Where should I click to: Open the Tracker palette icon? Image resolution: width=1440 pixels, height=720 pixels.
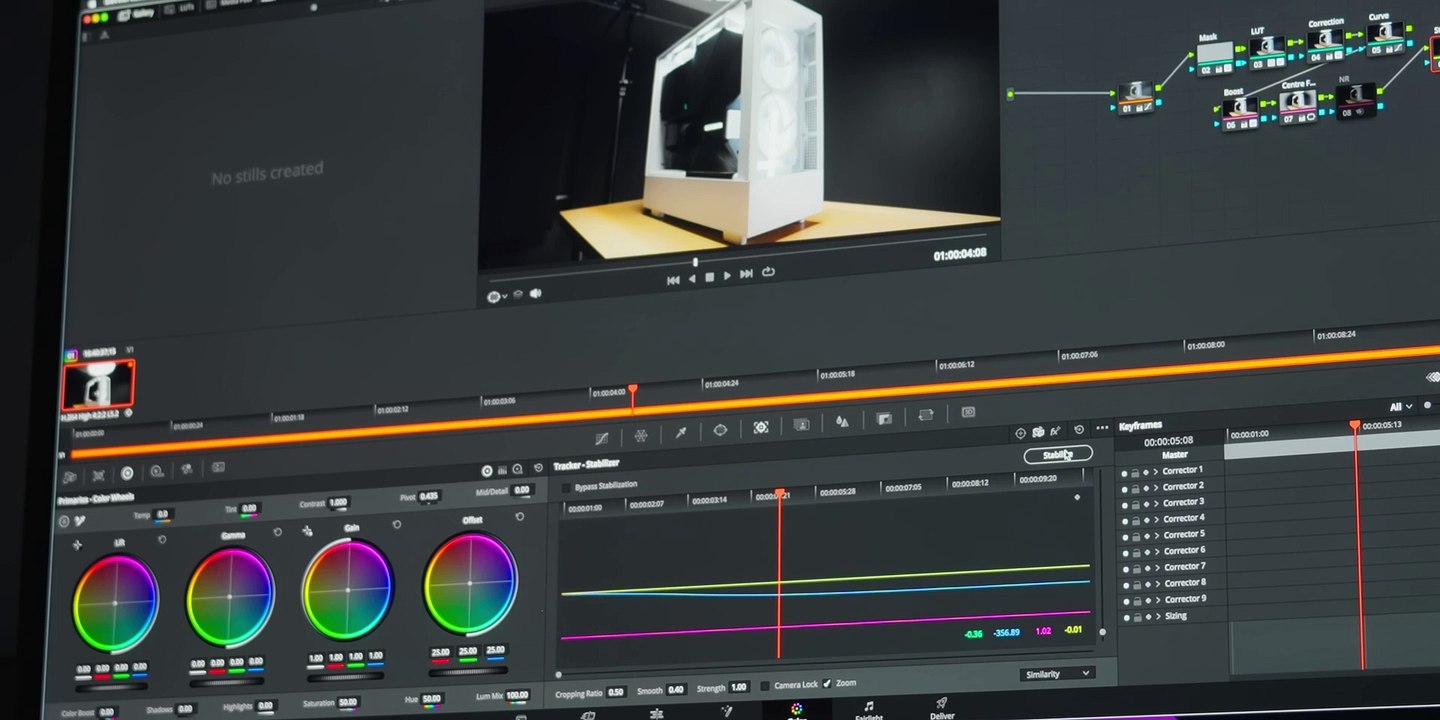(761, 427)
